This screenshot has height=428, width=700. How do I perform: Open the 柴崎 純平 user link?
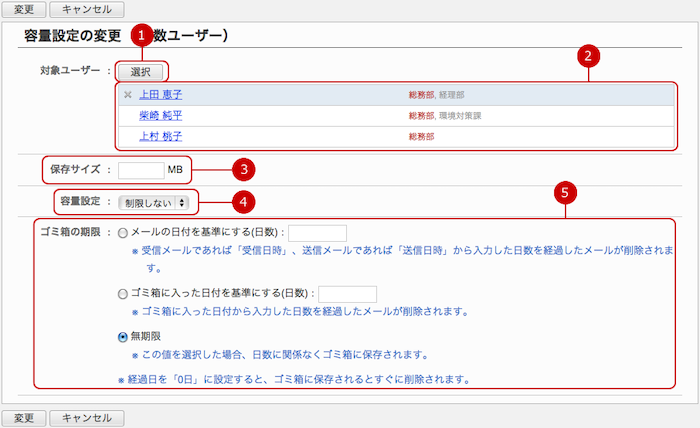pos(160,115)
